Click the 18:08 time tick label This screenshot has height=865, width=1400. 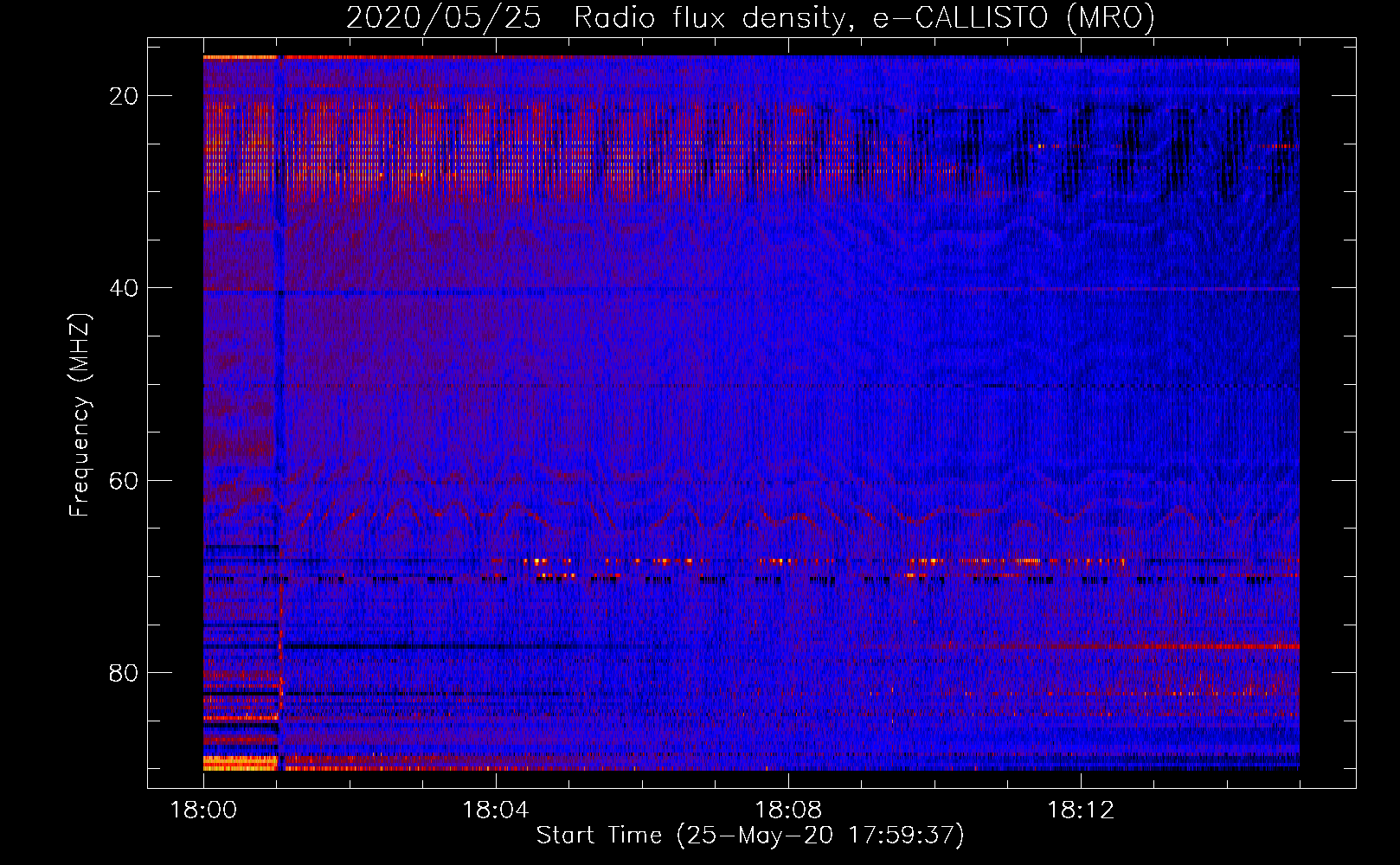click(x=788, y=811)
